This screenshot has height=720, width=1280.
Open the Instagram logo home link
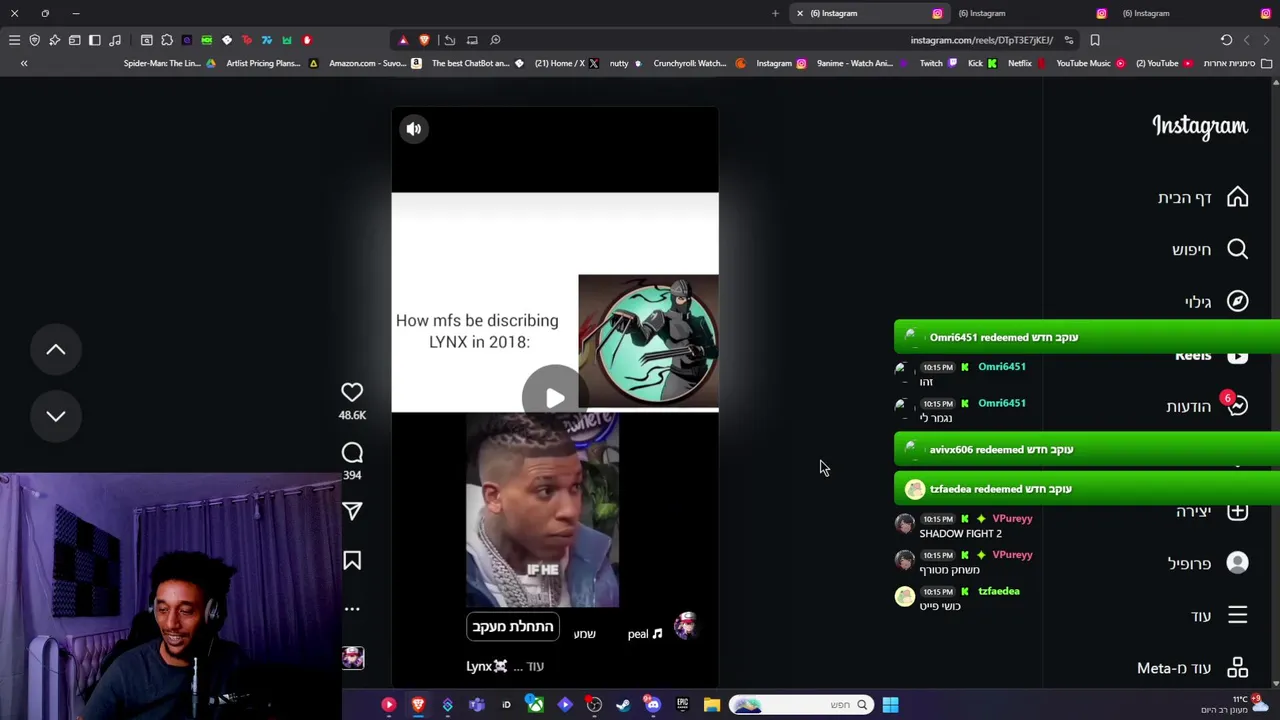tap(1200, 126)
